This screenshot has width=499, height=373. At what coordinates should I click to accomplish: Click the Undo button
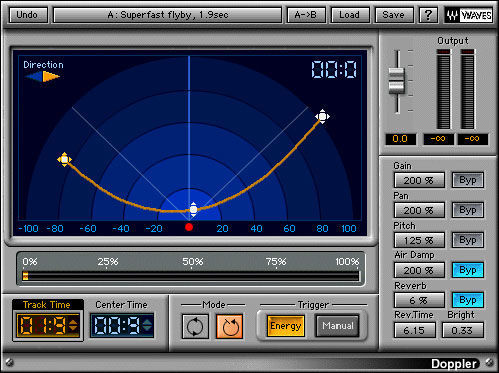point(28,15)
